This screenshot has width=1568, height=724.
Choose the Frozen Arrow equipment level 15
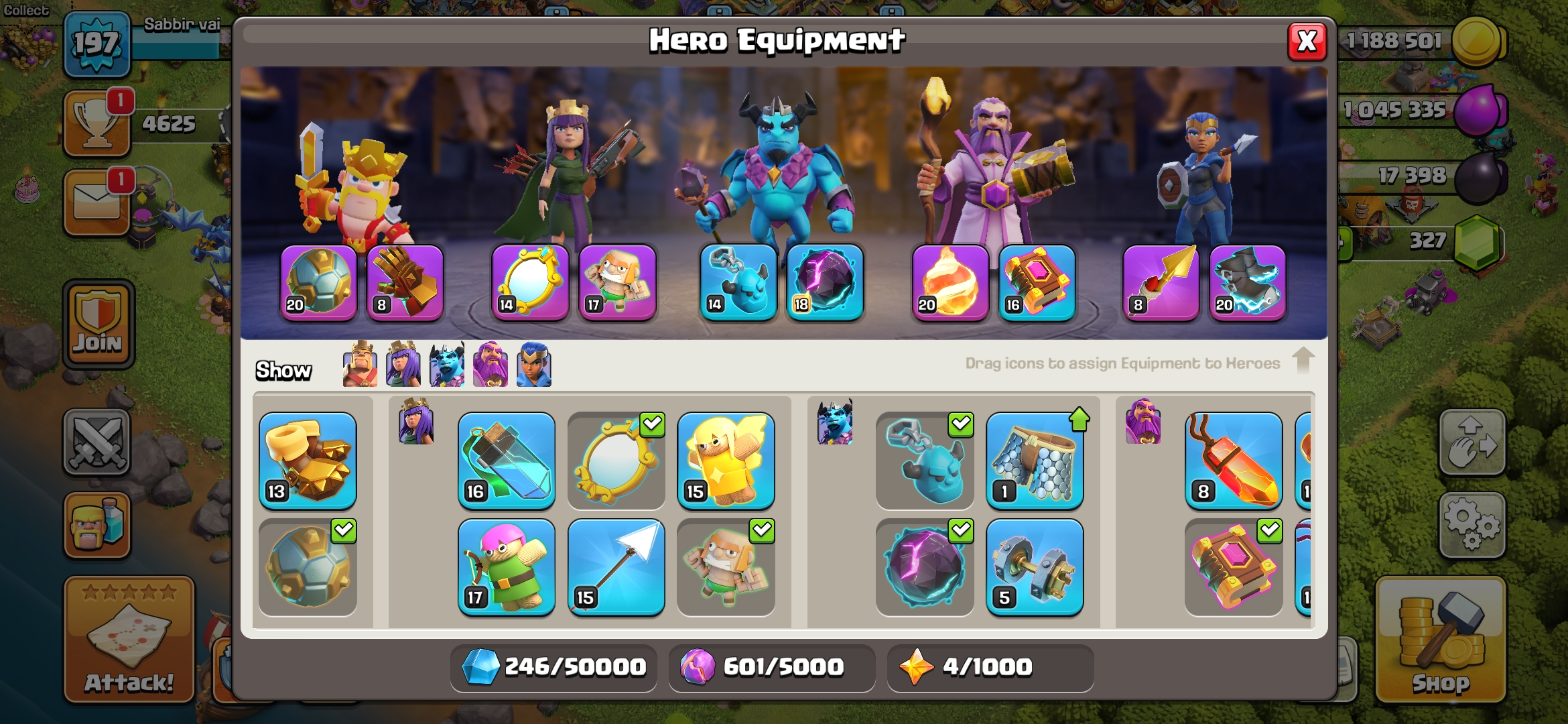click(x=616, y=567)
